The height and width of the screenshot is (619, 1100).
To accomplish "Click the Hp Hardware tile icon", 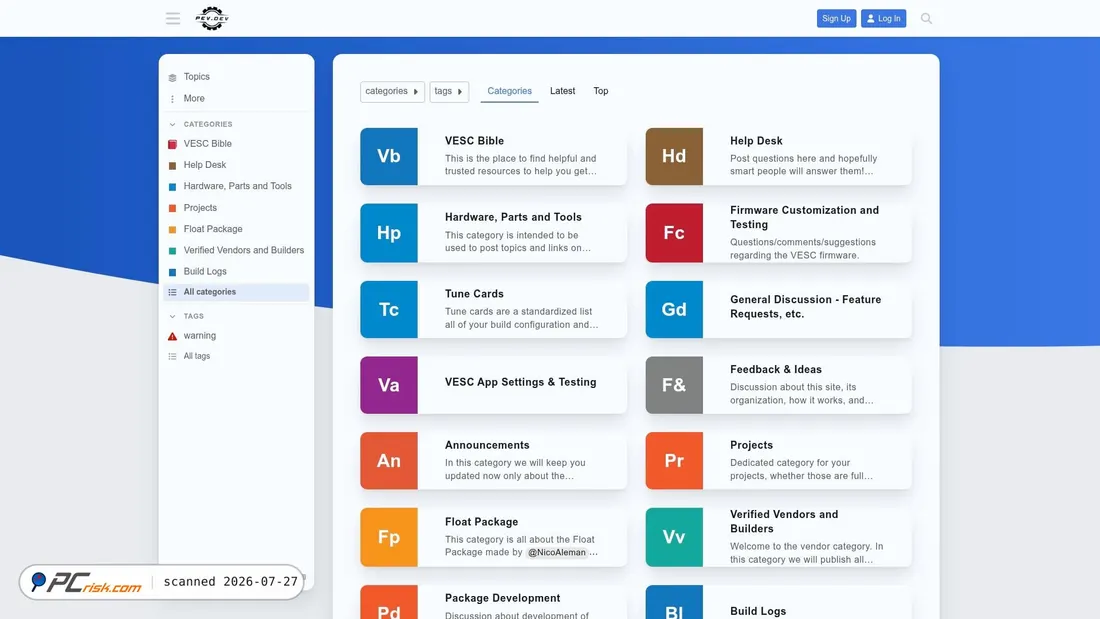I will tap(389, 233).
